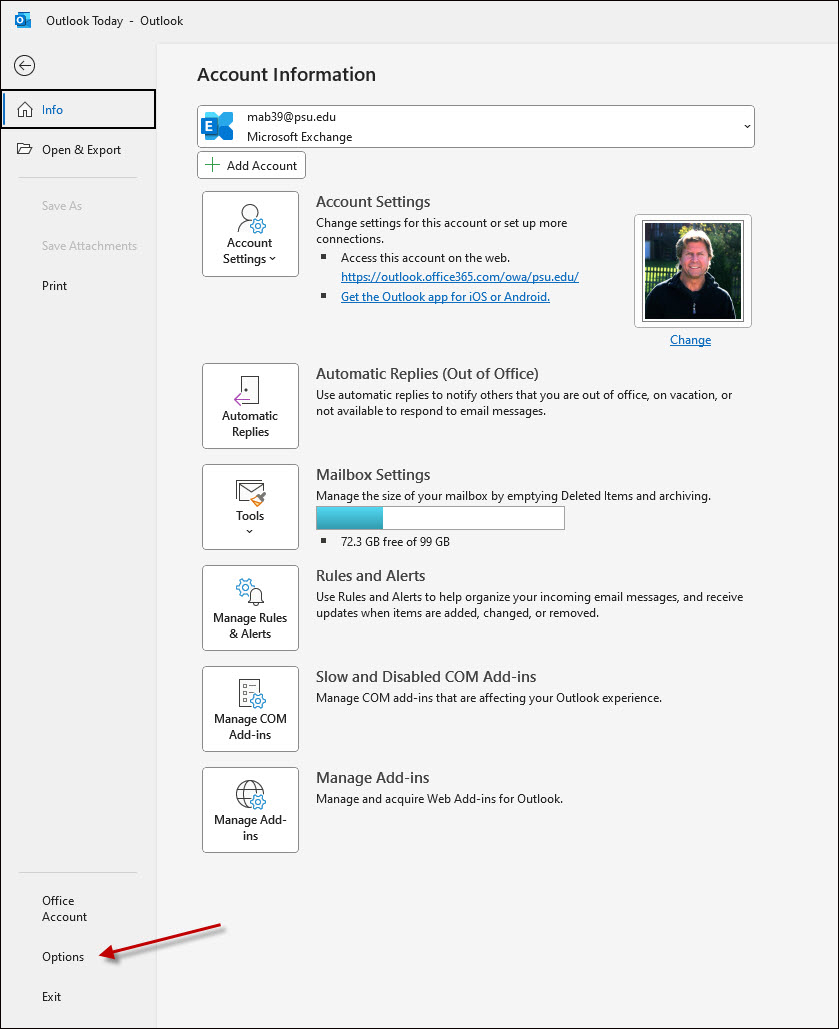
Task: Open Account Settings person-gear button
Action: click(250, 234)
